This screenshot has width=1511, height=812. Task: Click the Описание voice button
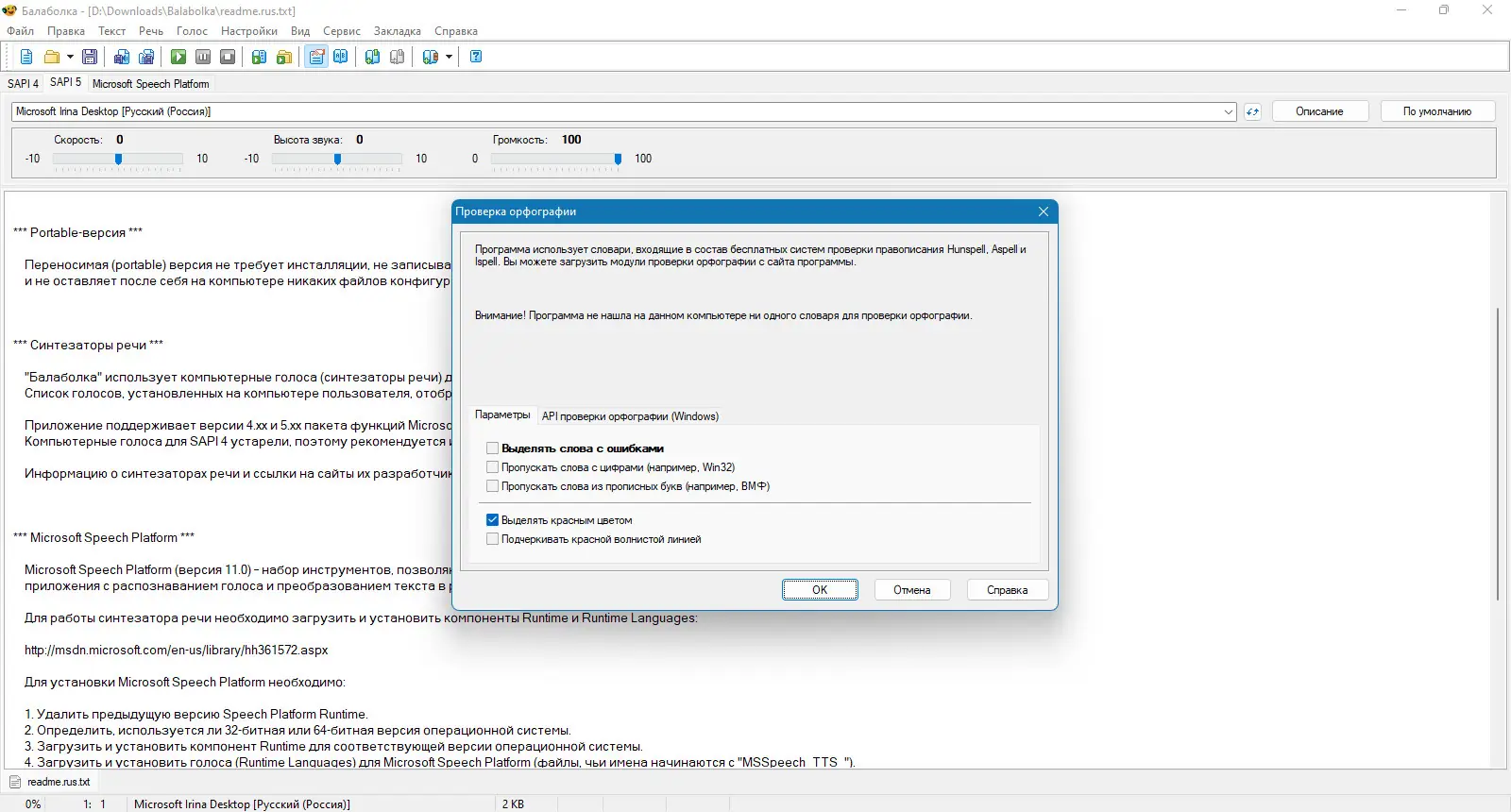1319,111
